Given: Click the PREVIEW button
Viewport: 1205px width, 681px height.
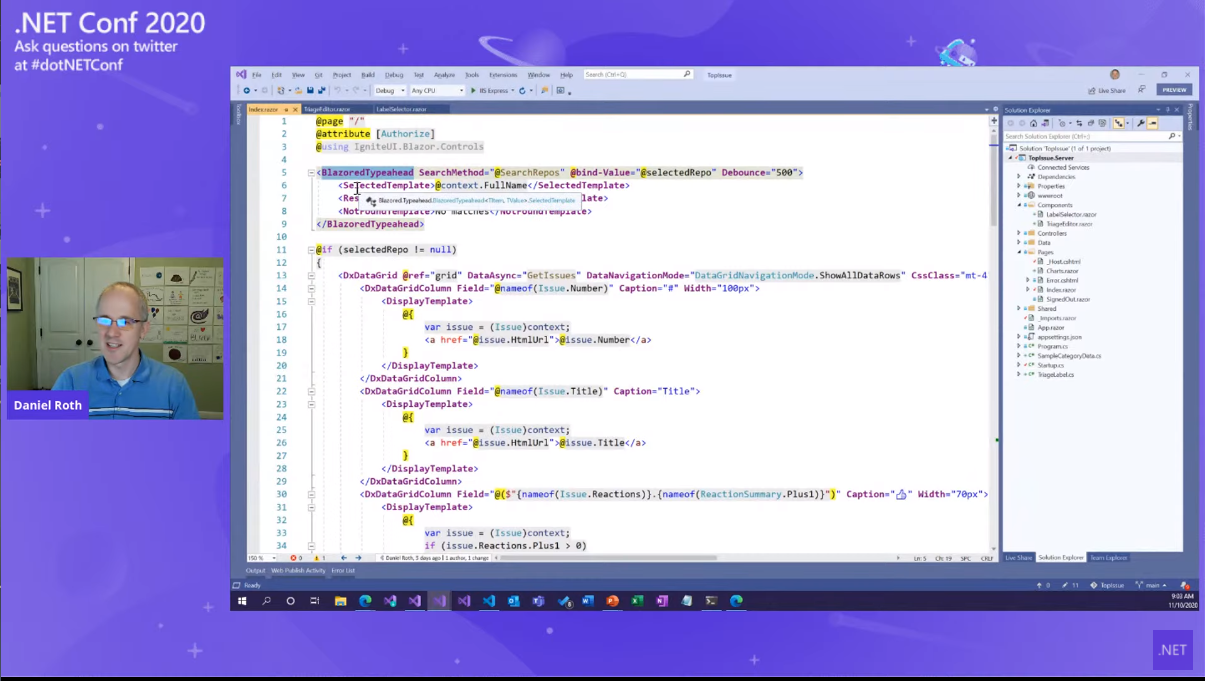Looking at the screenshot, I should point(1174,90).
